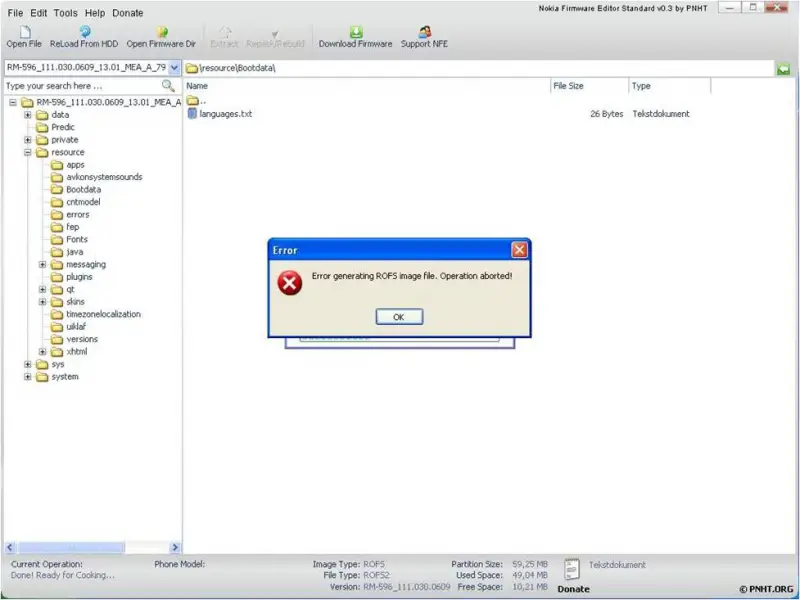The height and width of the screenshot is (600, 800).
Task: Select the timezonelocalization tree item
Action: coord(104,314)
